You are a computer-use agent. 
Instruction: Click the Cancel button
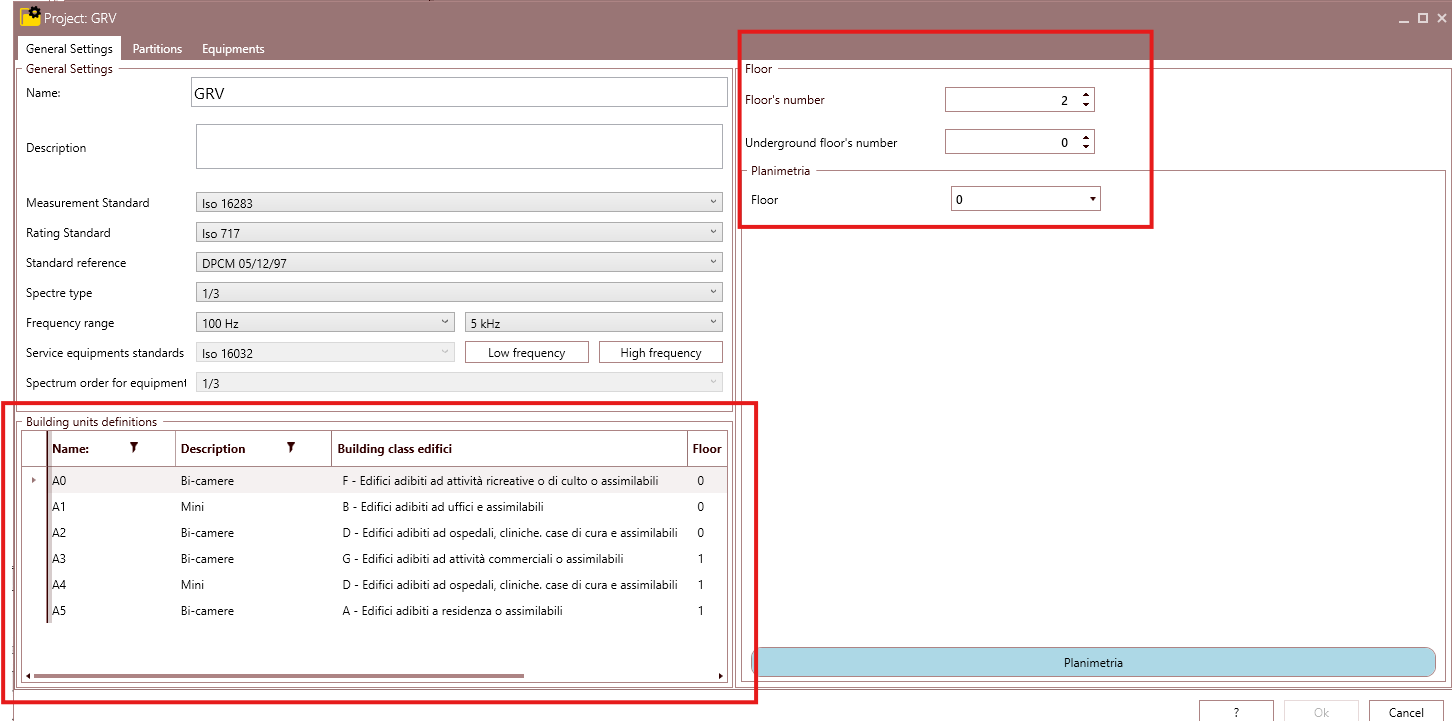click(x=1406, y=712)
